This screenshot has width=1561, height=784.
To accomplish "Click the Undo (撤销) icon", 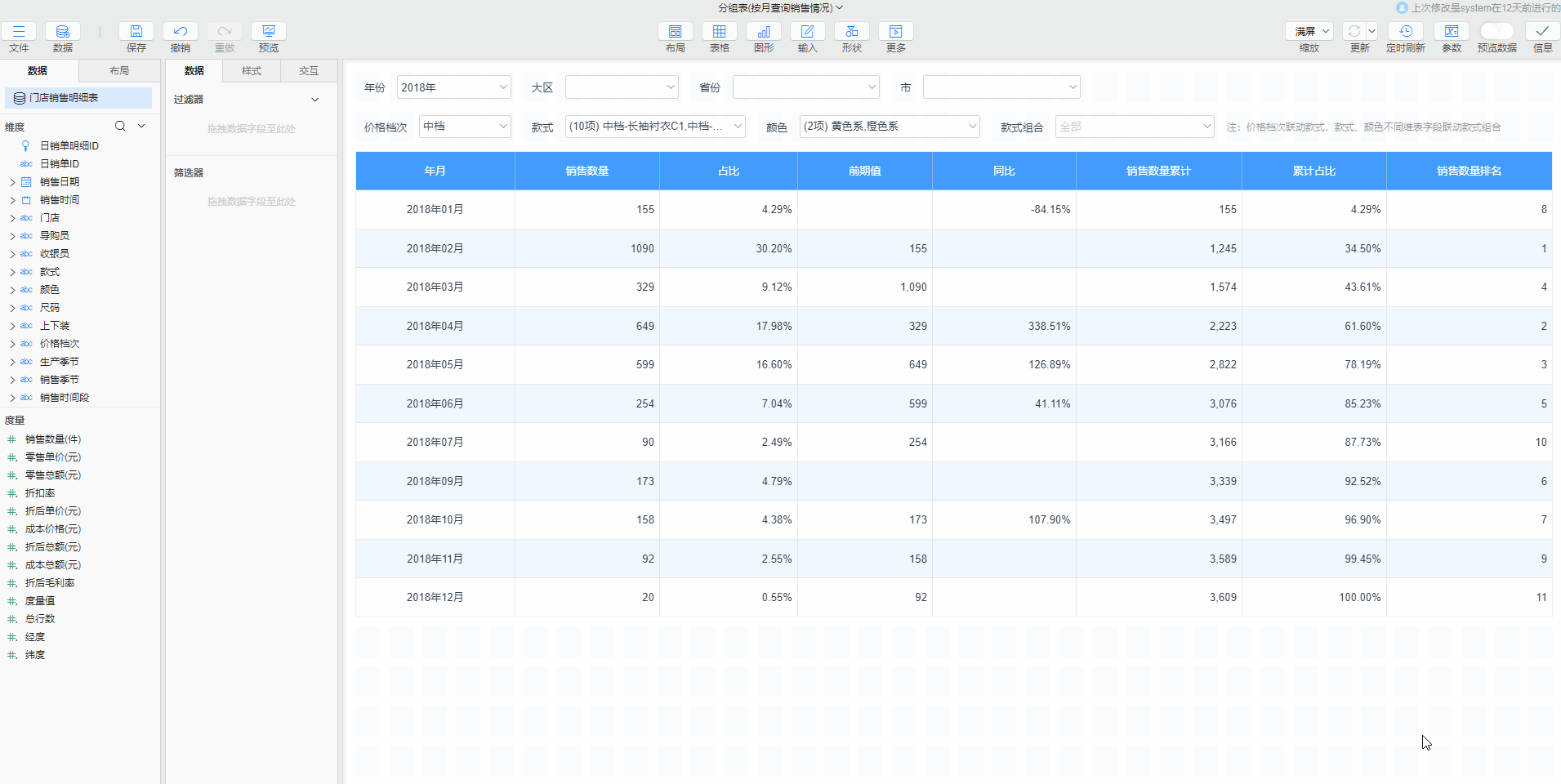I will coord(180,32).
